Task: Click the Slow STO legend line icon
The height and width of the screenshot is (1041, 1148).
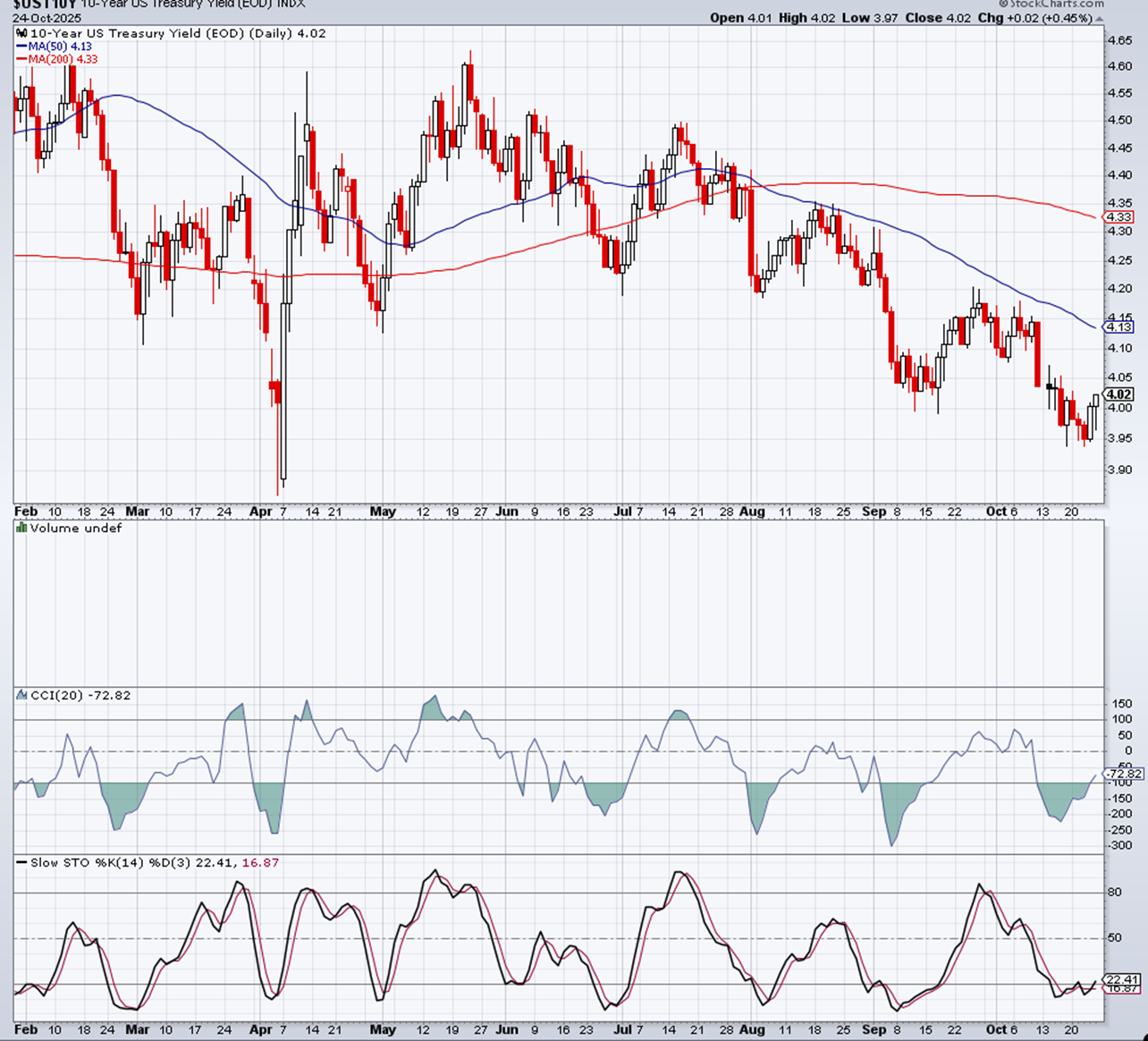Action: click(x=21, y=863)
